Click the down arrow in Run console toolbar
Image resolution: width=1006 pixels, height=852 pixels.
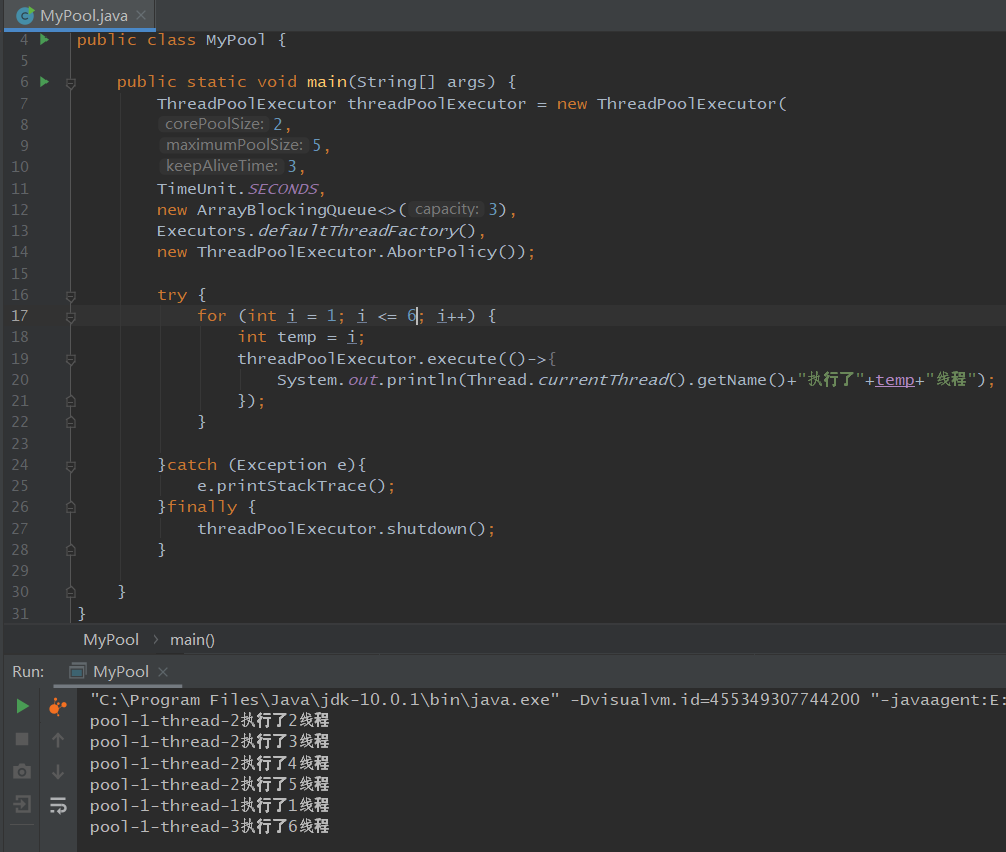tap(58, 772)
